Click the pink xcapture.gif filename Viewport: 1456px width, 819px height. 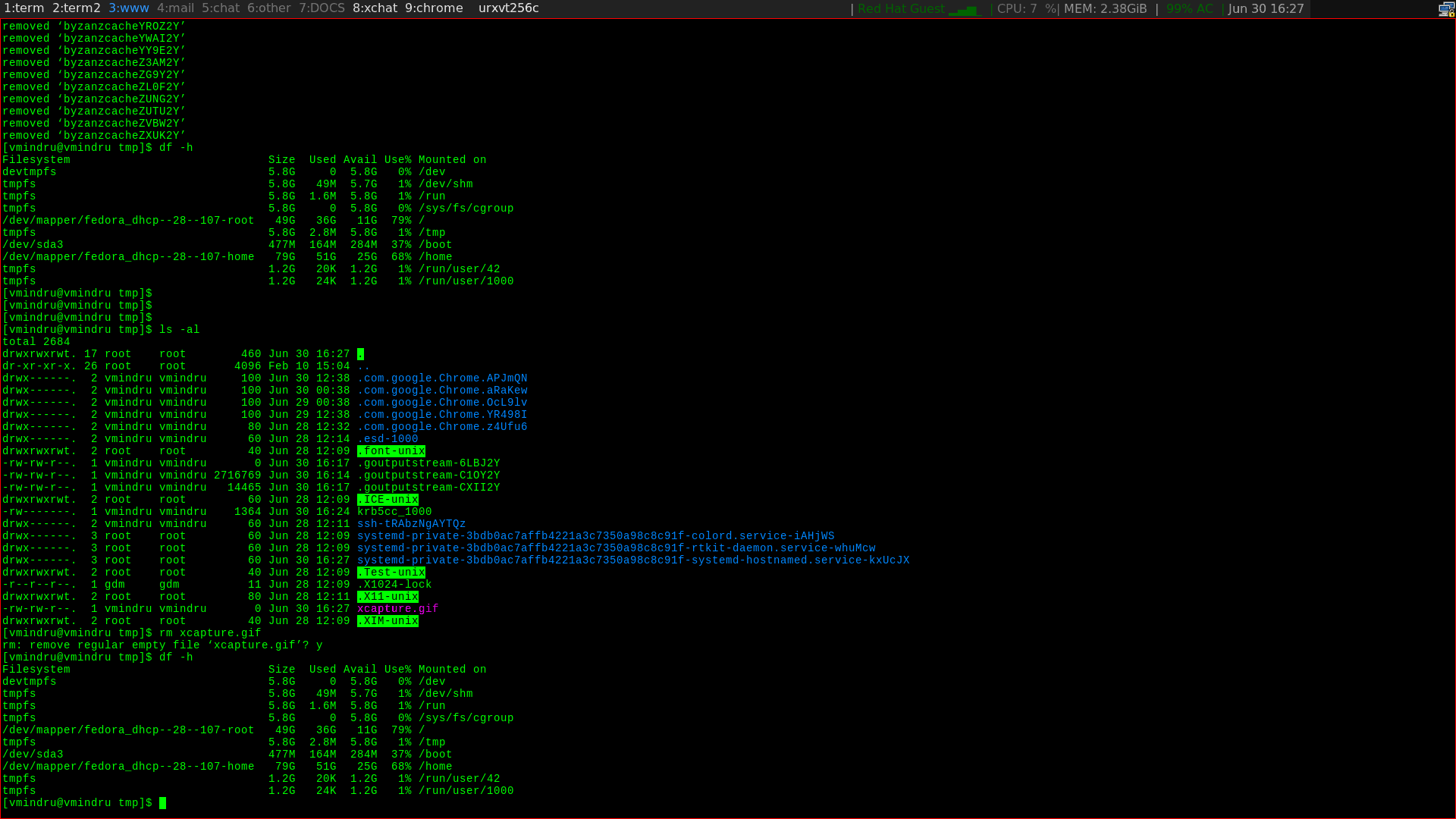[x=397, y=609]
